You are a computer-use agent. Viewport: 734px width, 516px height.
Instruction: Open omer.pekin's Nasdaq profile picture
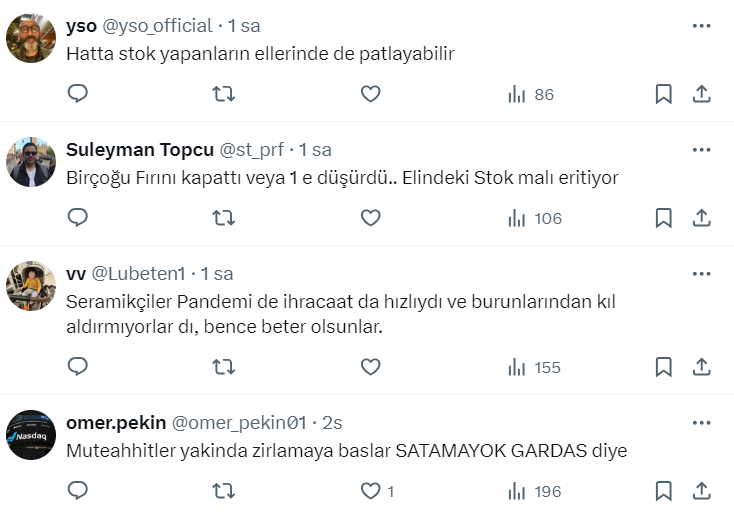tap(31, 435)
